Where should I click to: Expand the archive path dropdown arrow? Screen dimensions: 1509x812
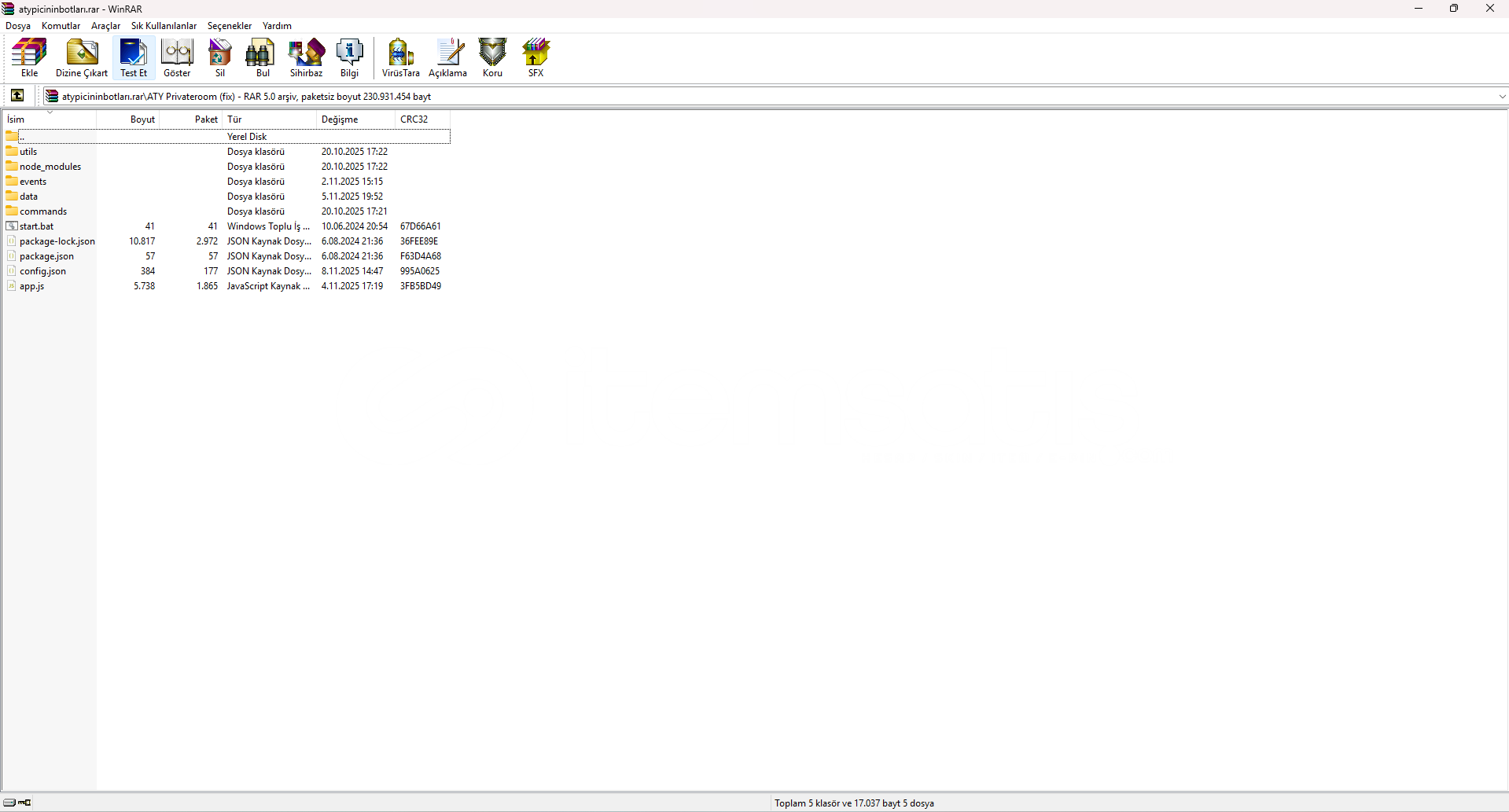(1502, 97)
